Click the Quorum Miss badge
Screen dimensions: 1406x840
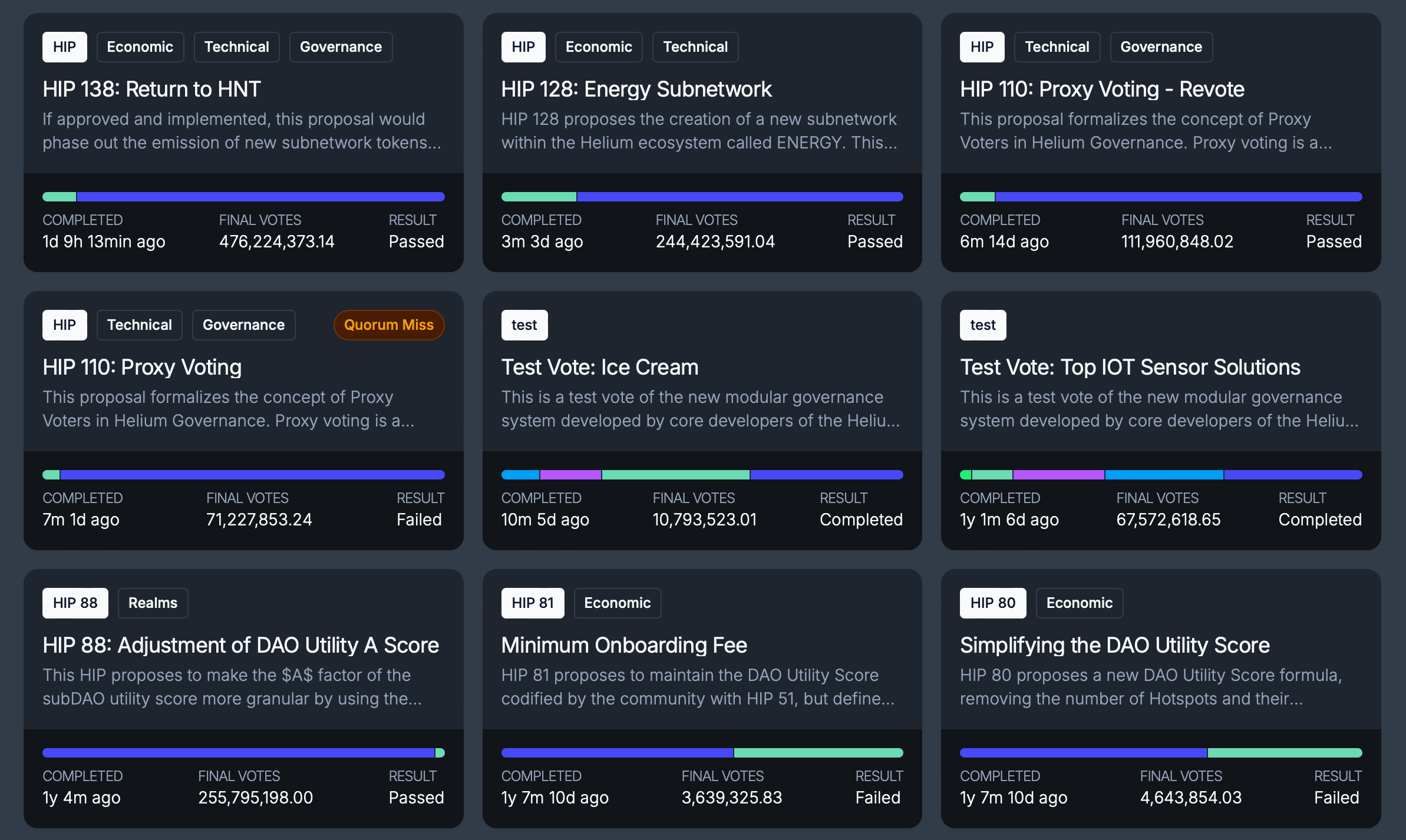389,325
